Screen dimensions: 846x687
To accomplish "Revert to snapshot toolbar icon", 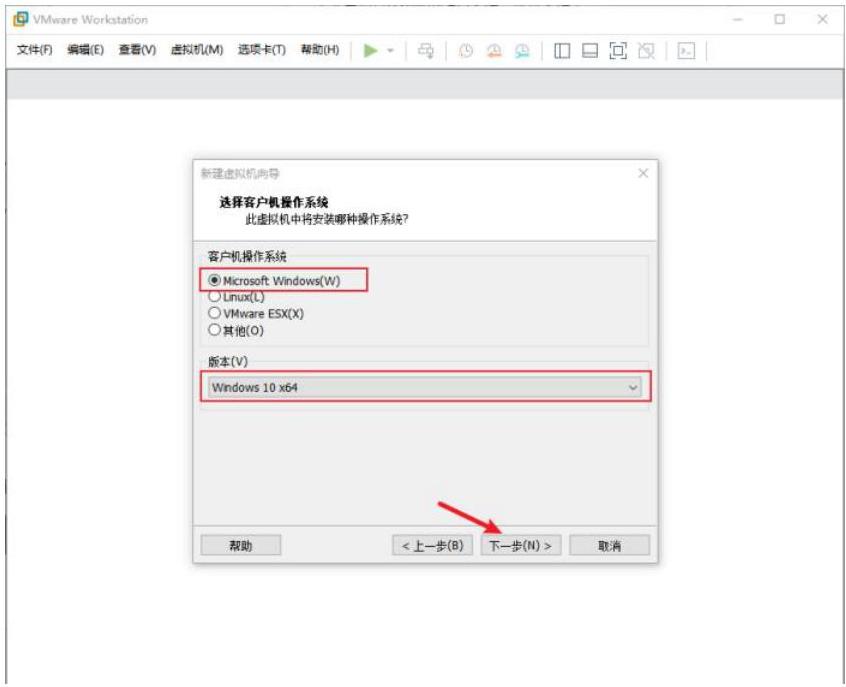I will pos(494,51).
